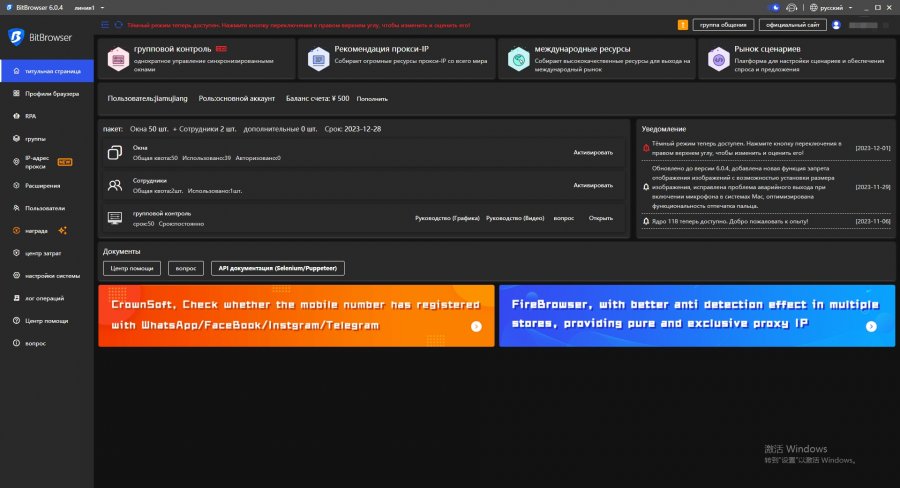Open the группа общения button
The image size is (900, 488).
coord(723,25)
